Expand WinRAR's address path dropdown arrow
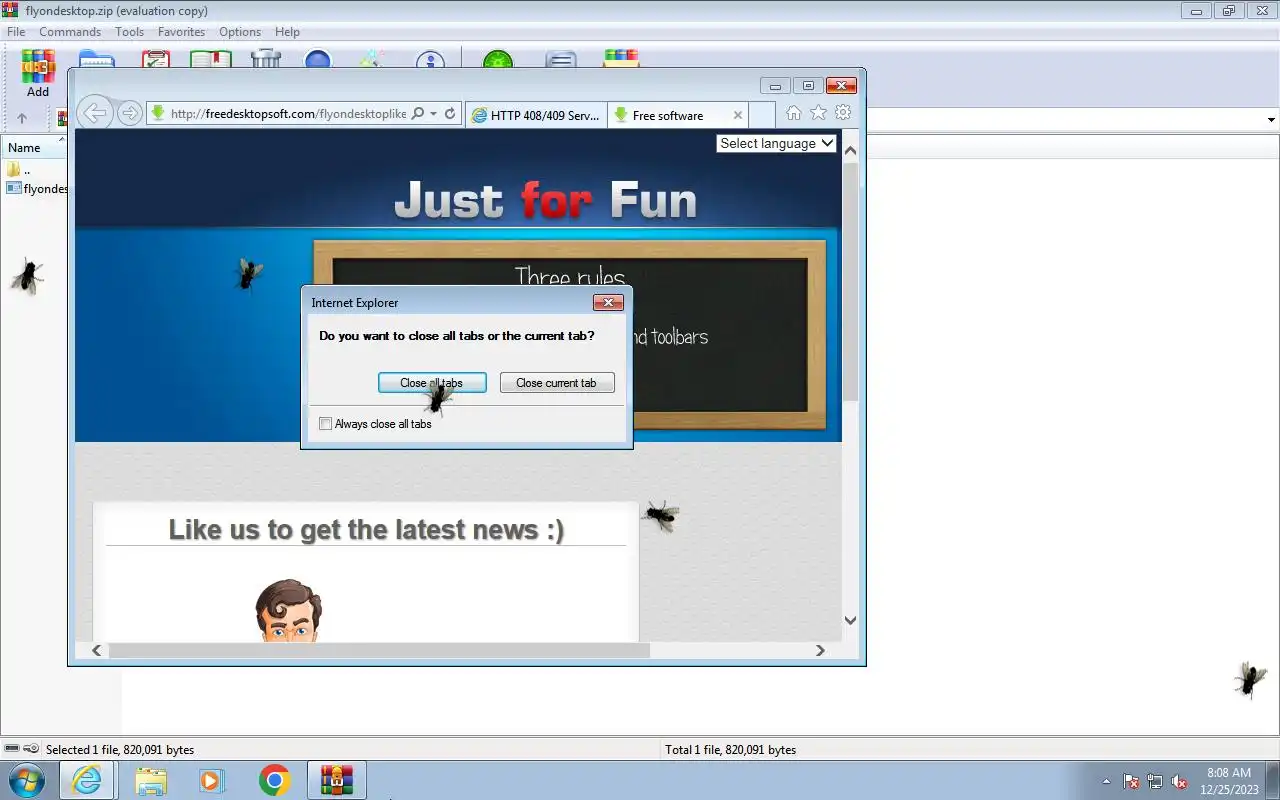This screenshot has height=800, width=1280. point(1271,120)
